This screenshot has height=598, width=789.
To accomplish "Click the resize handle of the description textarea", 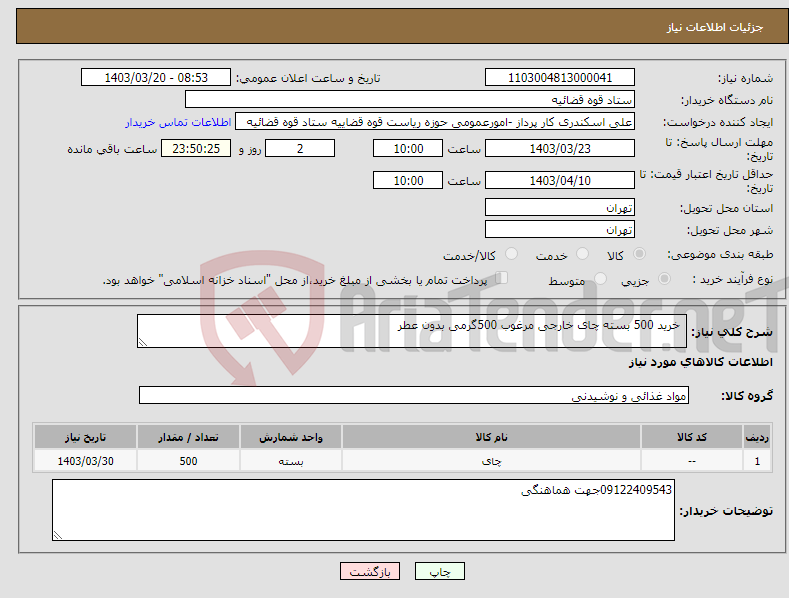I will pyautogui.click(x=143, y=342).
